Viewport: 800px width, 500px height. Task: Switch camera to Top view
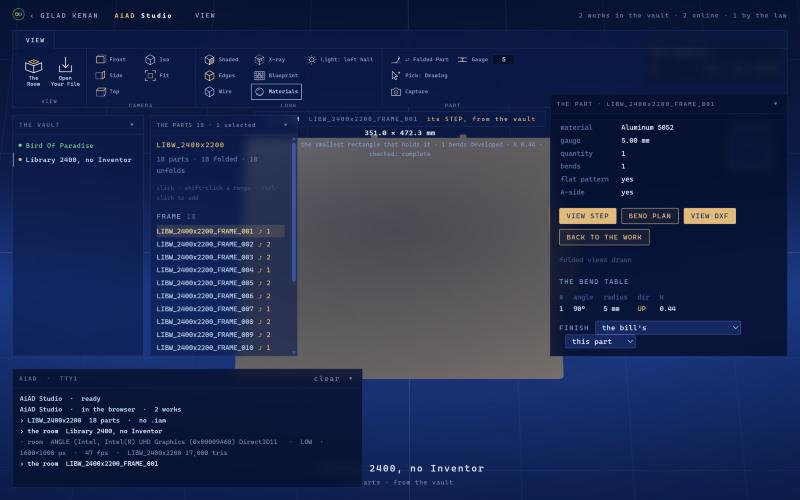[x=107, y=92]
